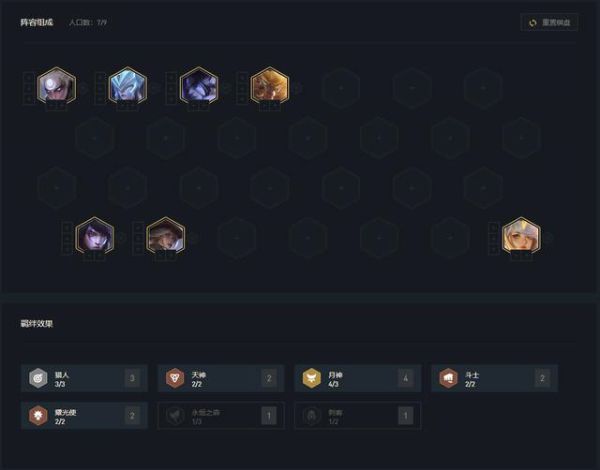The image size is (600, 470).
Task: Select the dark purple Warwick champion portrait
Action: click(199, 86)
